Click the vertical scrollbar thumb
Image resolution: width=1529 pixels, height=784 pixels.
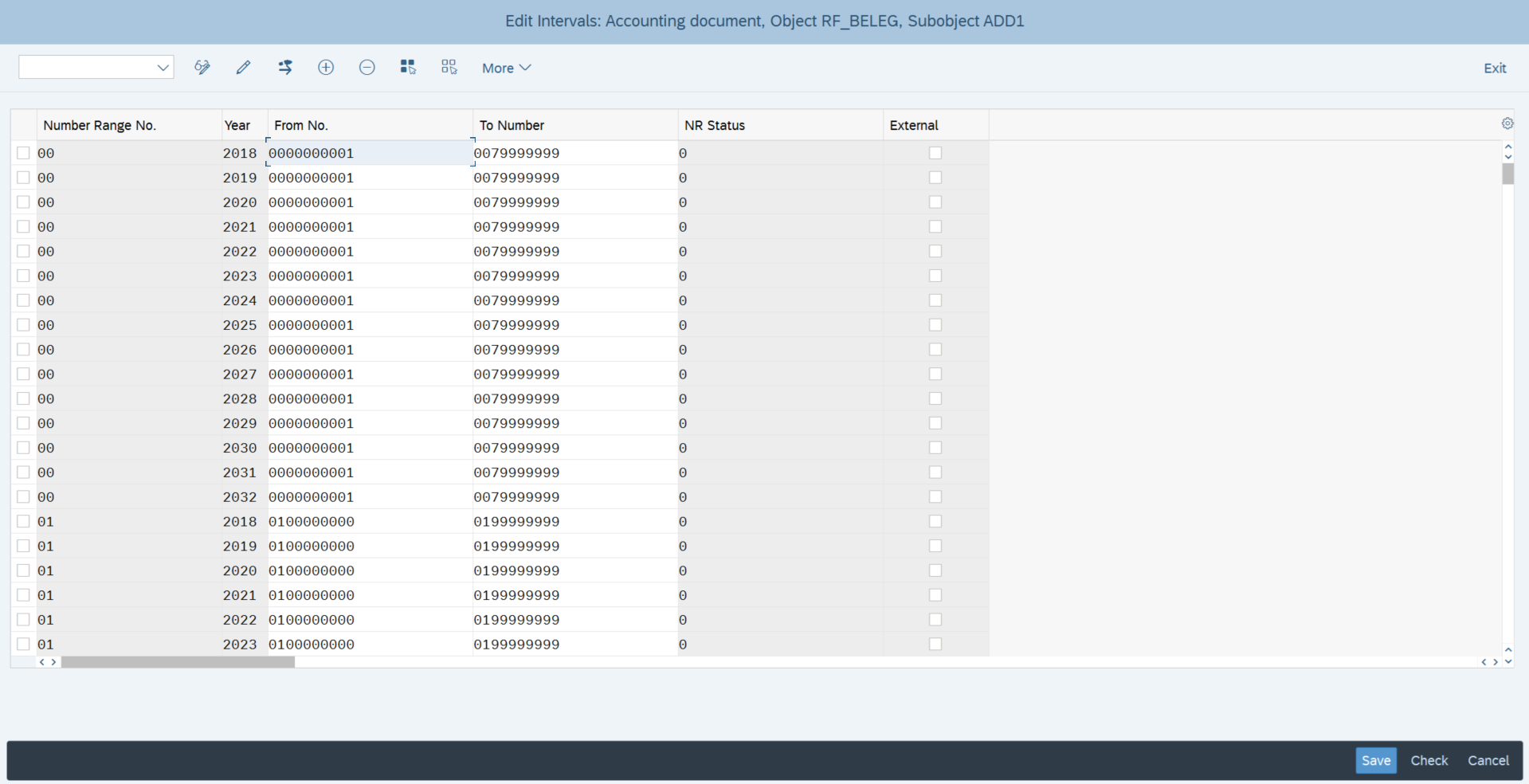pos(1508,174)
